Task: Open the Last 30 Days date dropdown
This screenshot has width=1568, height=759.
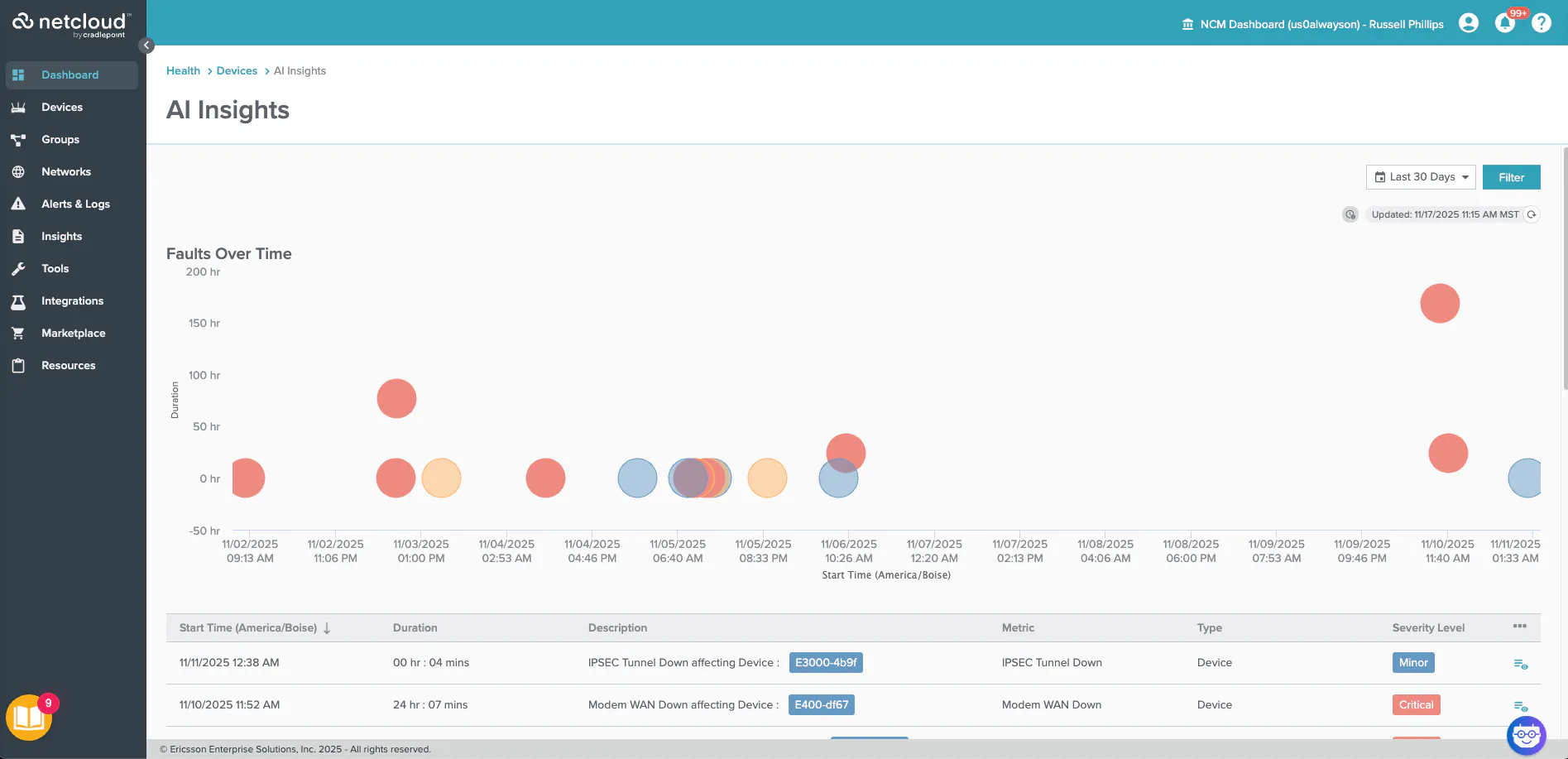Action: pos(1421,177)
